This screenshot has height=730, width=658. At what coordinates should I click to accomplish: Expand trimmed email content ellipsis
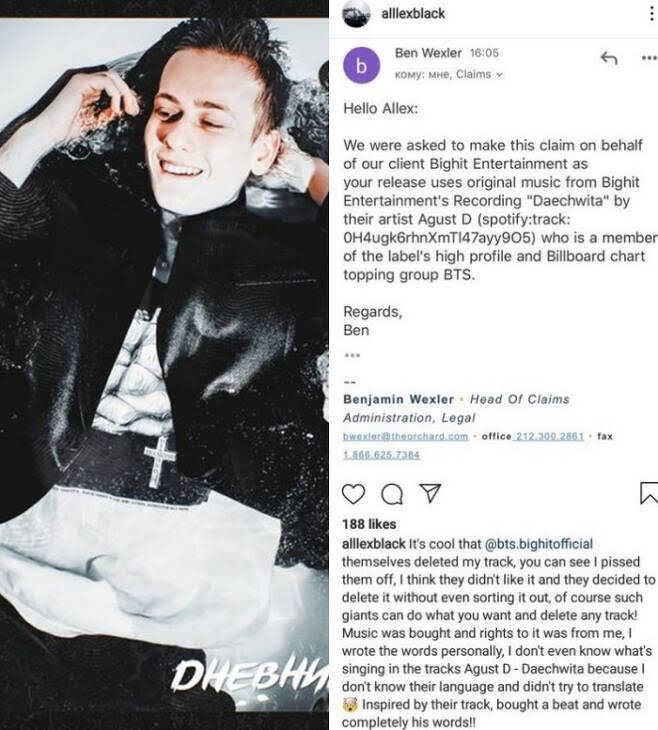pyautogui.click(x=352, y=356)
